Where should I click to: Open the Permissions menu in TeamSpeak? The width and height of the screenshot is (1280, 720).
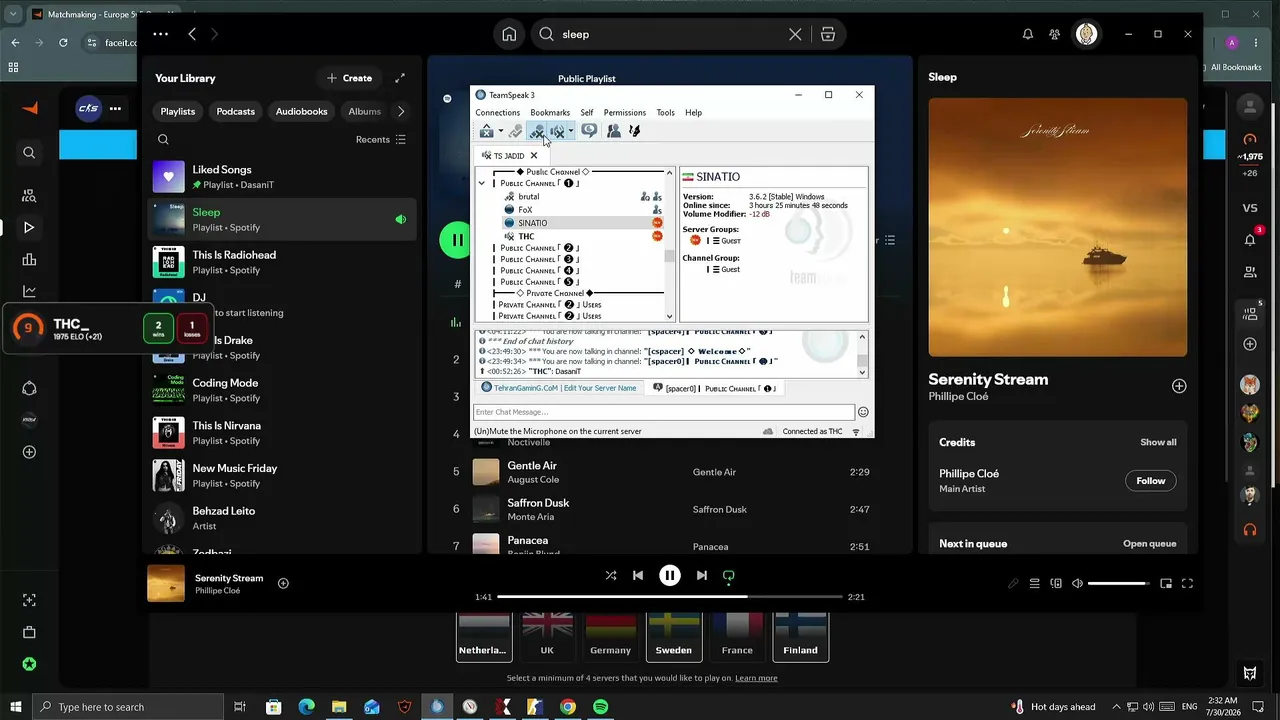tap(625, 113)
